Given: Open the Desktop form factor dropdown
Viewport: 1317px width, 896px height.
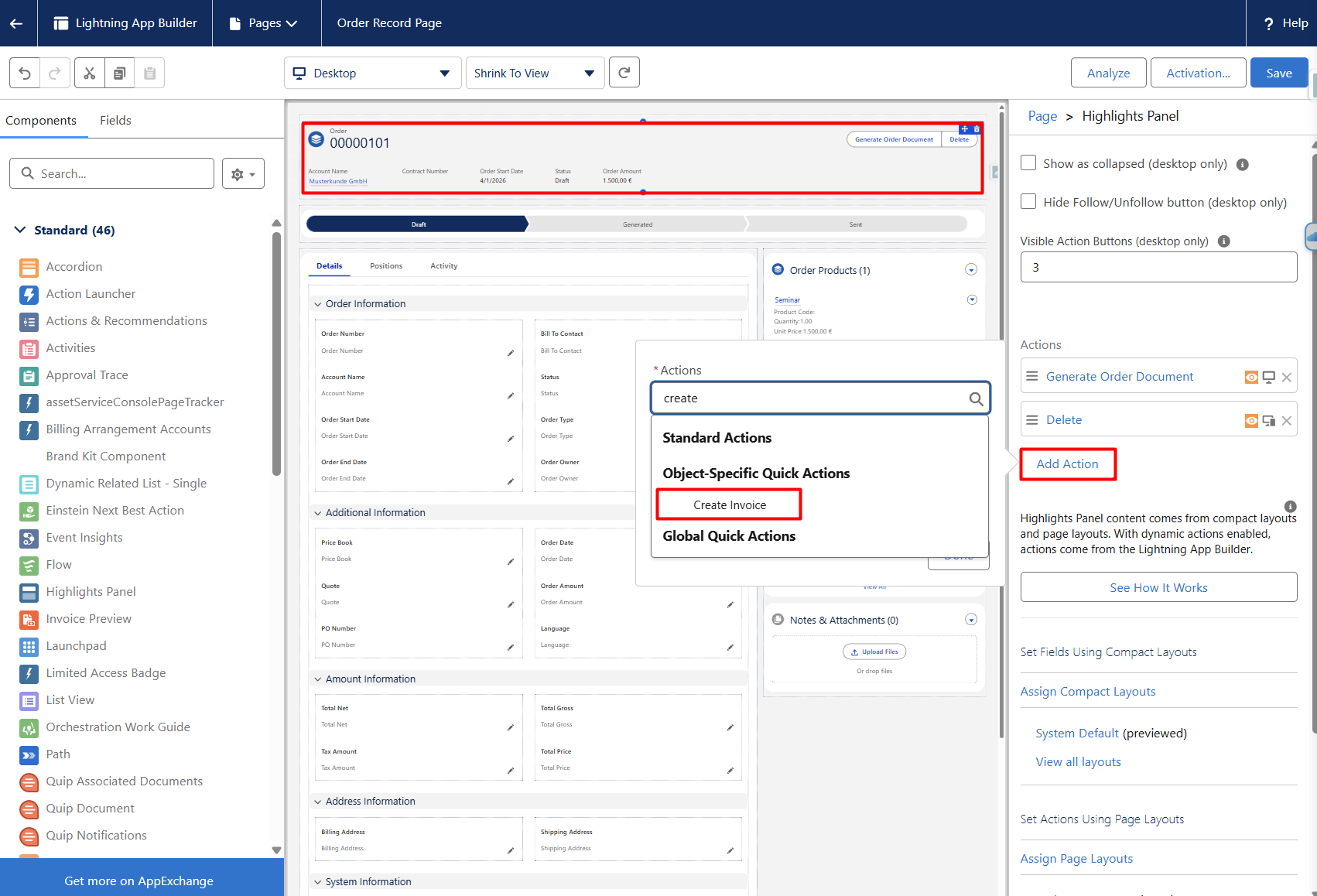Looking at the screenshot, I should 372,73.
